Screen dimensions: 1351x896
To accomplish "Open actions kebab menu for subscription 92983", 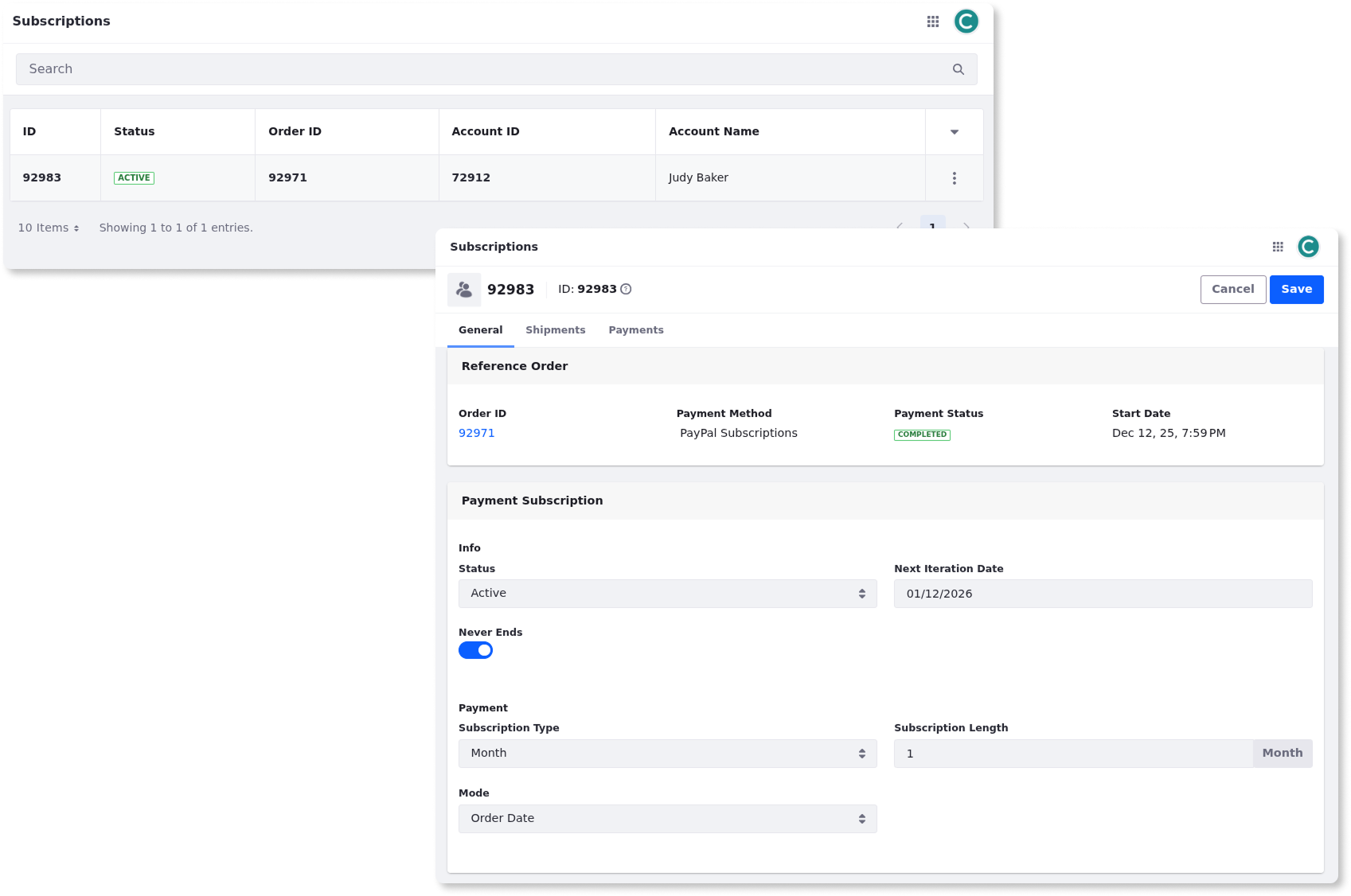I will 954,178.
